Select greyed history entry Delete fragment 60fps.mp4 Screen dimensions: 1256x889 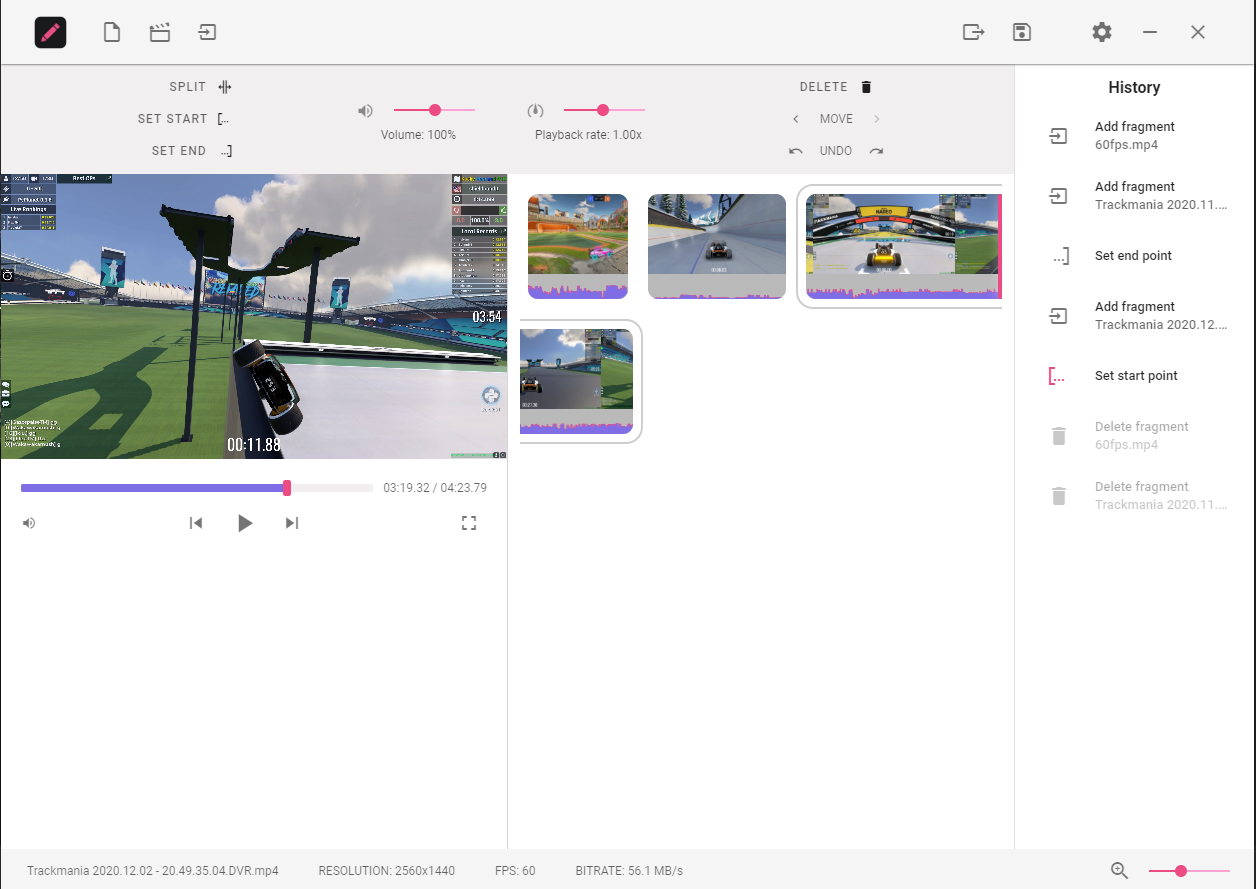1135,436
